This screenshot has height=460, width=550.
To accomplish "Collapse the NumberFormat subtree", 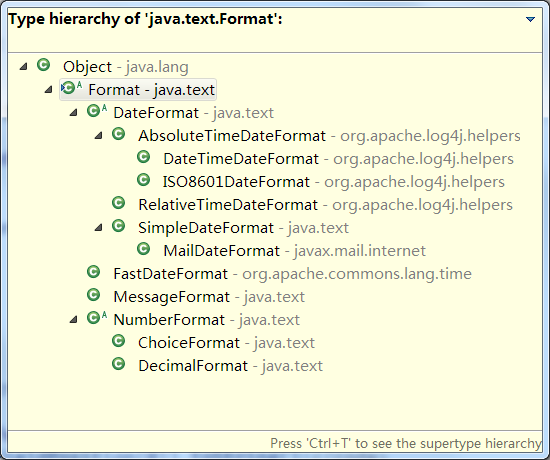I will pos(74,319).
